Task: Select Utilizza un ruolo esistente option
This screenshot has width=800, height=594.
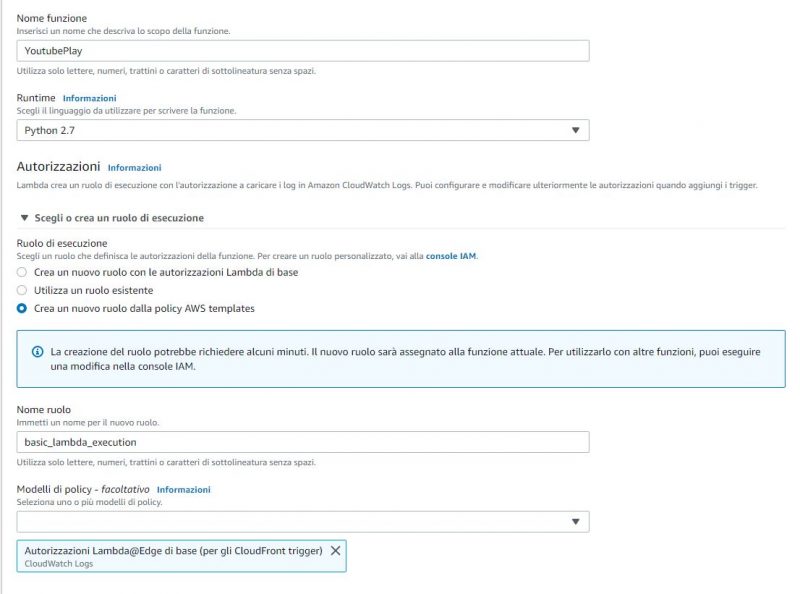Action: [x=21, y=290]
